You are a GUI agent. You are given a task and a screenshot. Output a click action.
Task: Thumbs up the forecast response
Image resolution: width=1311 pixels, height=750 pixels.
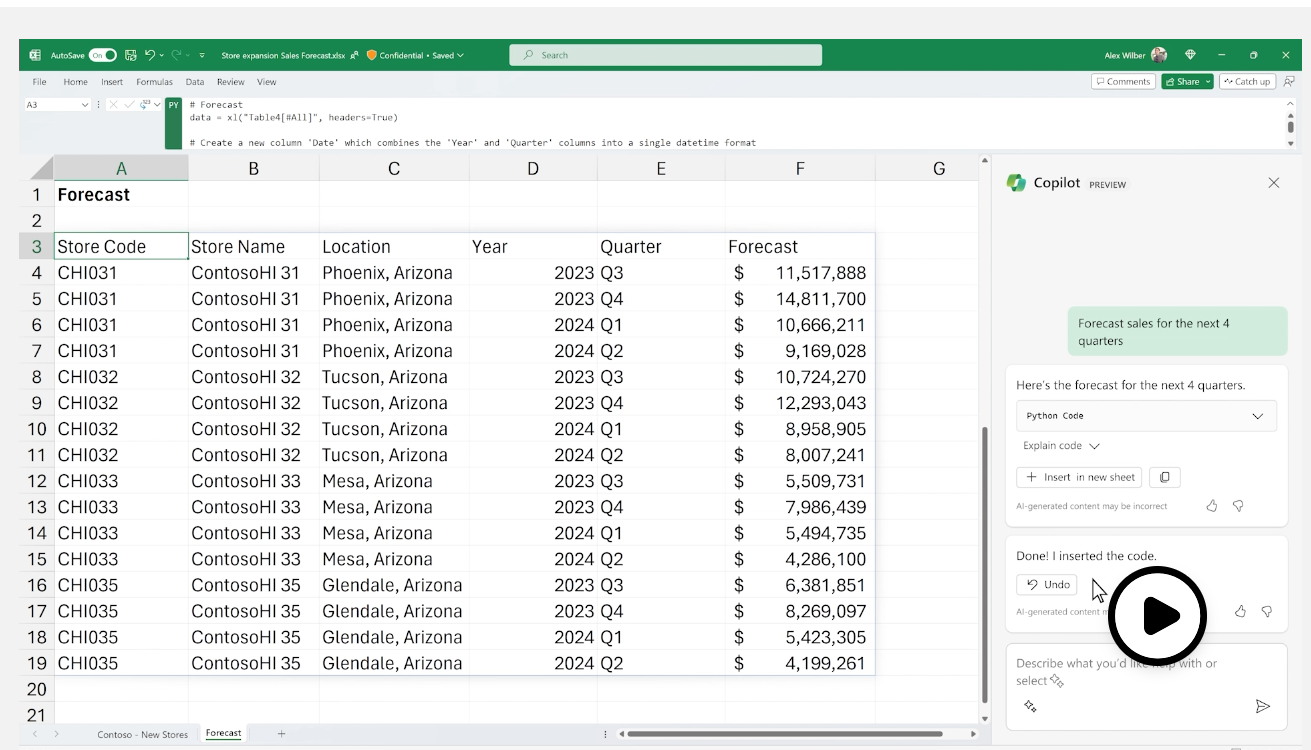tap(1212, 506)
